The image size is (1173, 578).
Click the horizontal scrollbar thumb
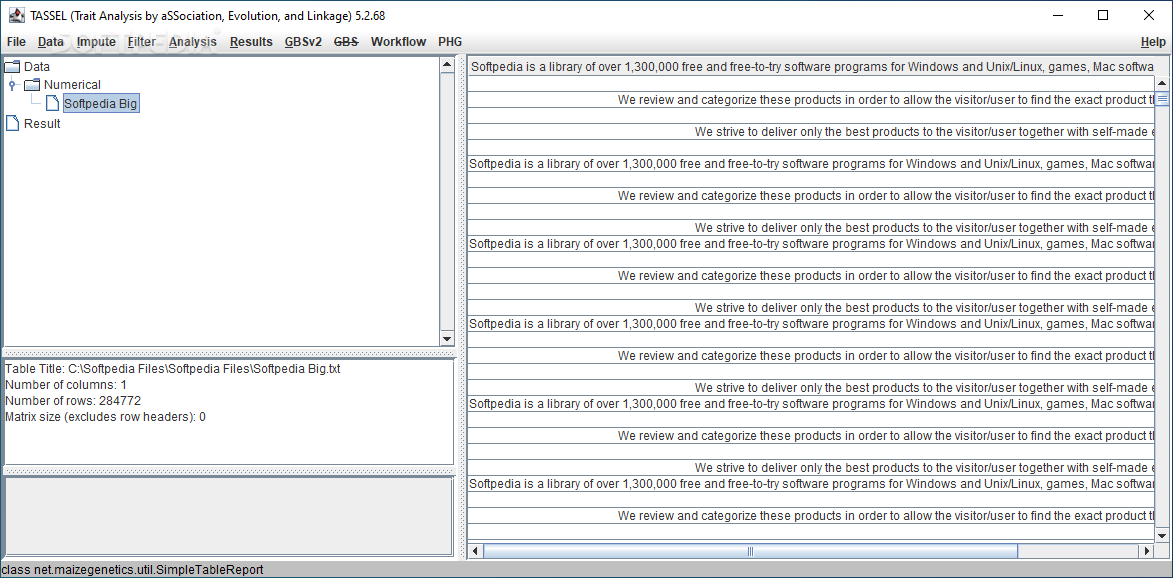(x=750, y=551)
